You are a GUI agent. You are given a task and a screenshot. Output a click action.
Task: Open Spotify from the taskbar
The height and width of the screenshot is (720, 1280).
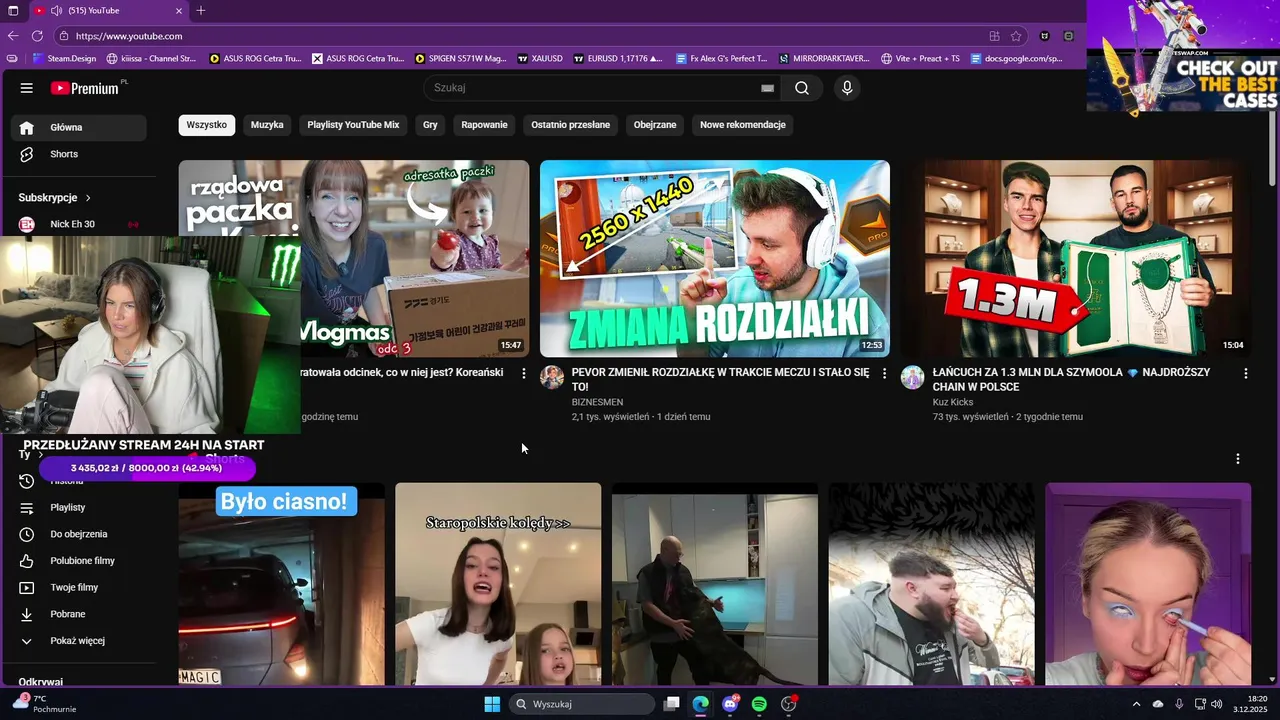[x=759, y=704]
